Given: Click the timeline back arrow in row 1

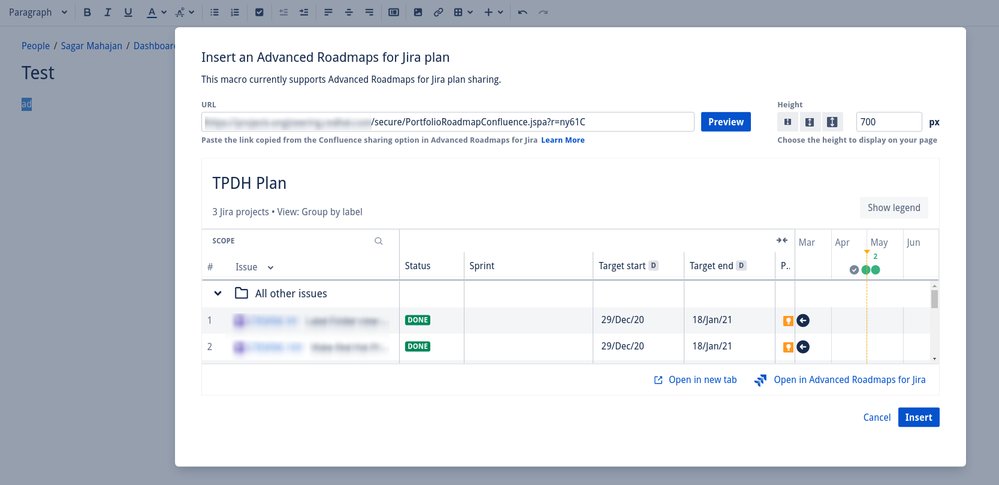Looking at the screenshot, I should [x=803, y=321].
